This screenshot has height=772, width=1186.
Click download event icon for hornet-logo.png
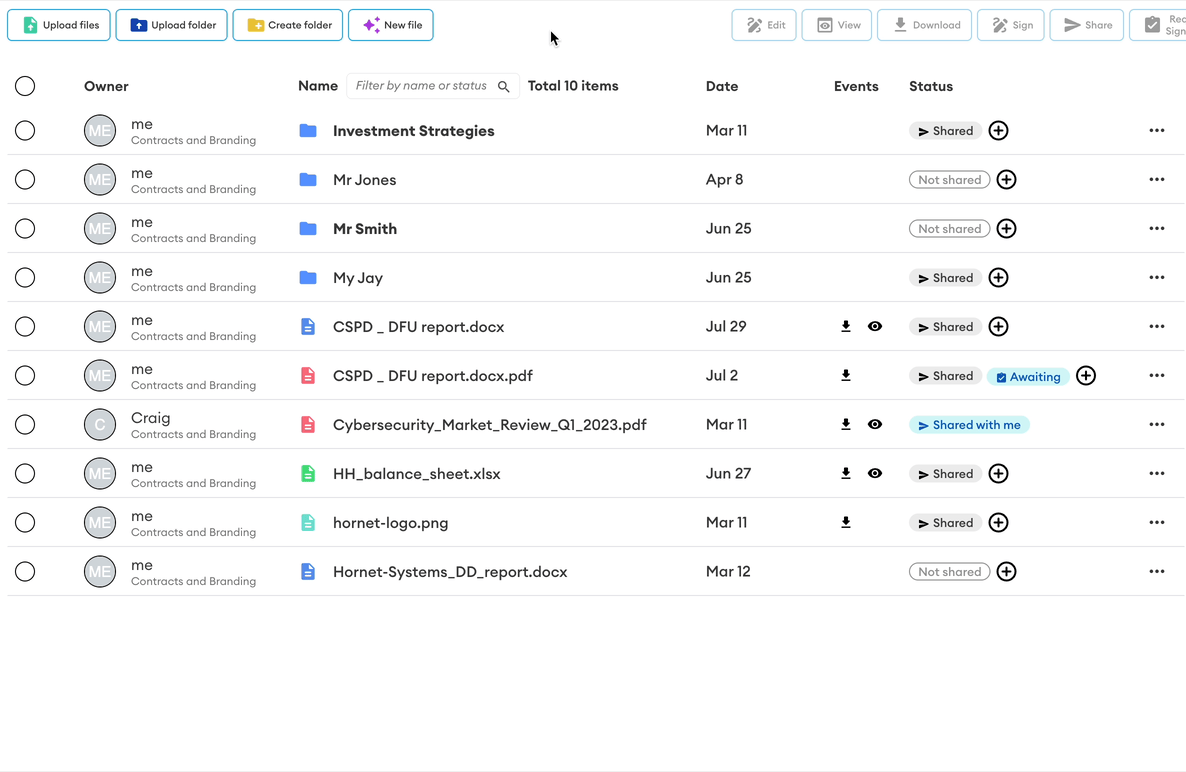pyautogui.click(x=846, y=522)
